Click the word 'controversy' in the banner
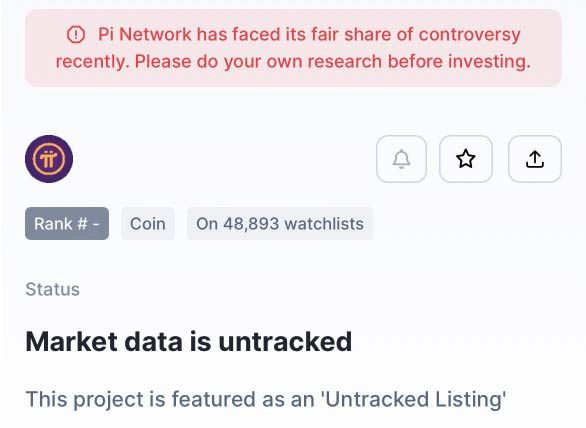This screenshot has height=428, width=586. pyautogui.click(x=470, y=35)
